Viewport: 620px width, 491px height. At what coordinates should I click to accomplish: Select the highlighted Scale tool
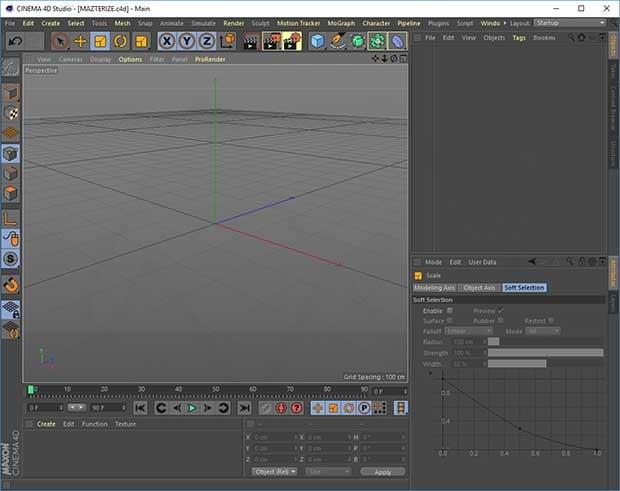pyautogui.click(x=100, y=41)
